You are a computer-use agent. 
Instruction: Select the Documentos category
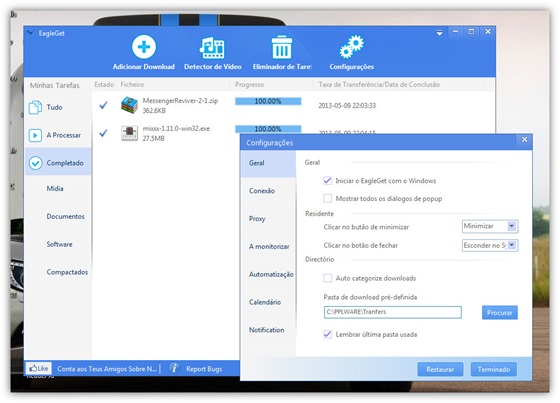pyautogui.click(x=65, y=217)
